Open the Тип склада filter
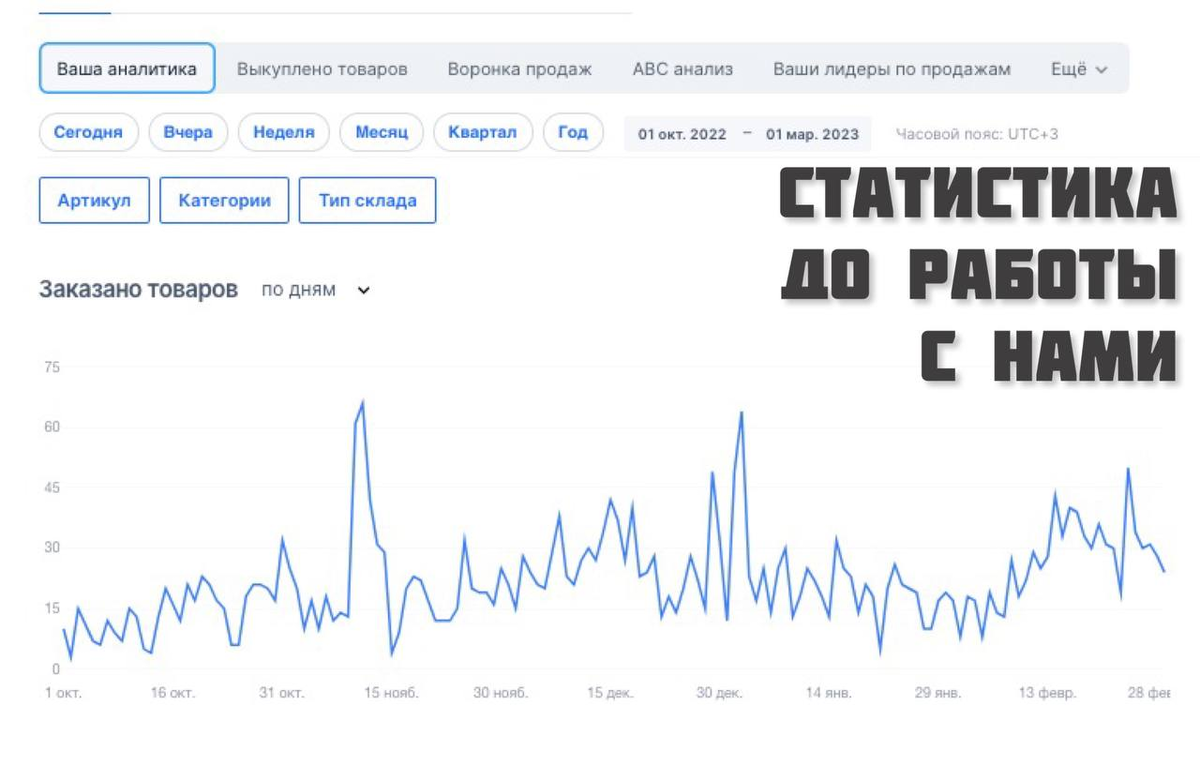1200x765 pixels. (x=367, y=200)
